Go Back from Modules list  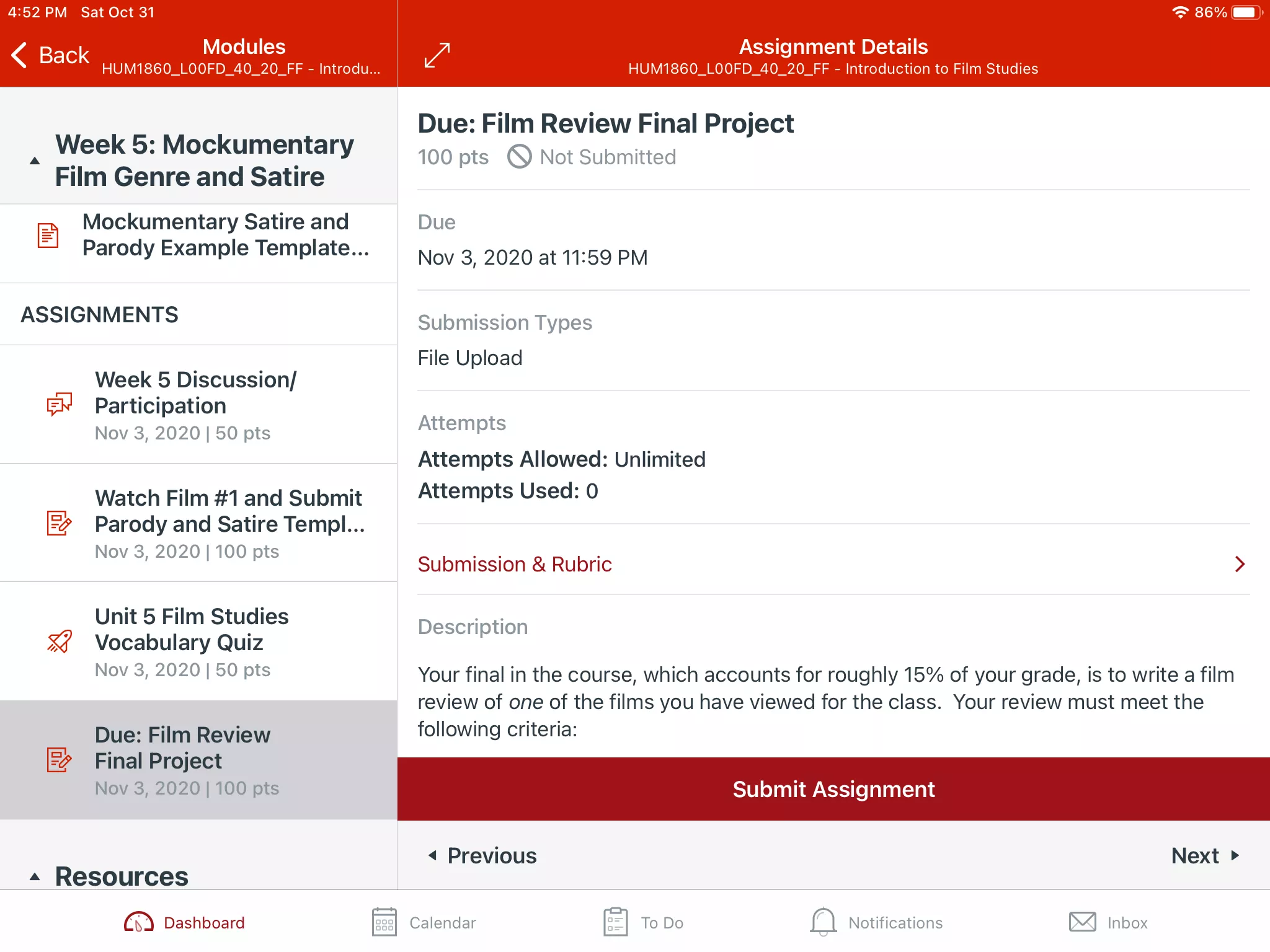(50, 55)
